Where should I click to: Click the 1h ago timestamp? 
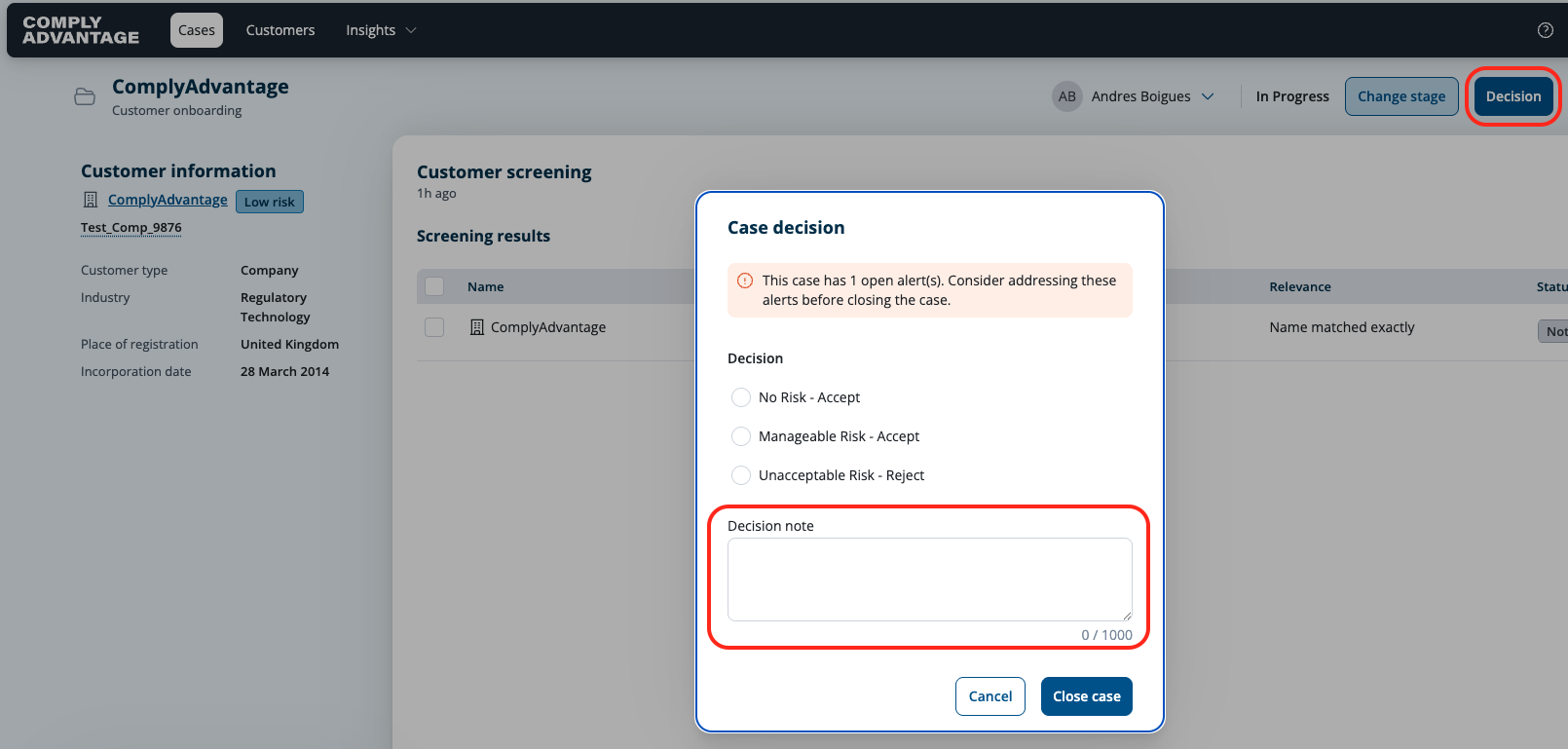coord(436,194)
